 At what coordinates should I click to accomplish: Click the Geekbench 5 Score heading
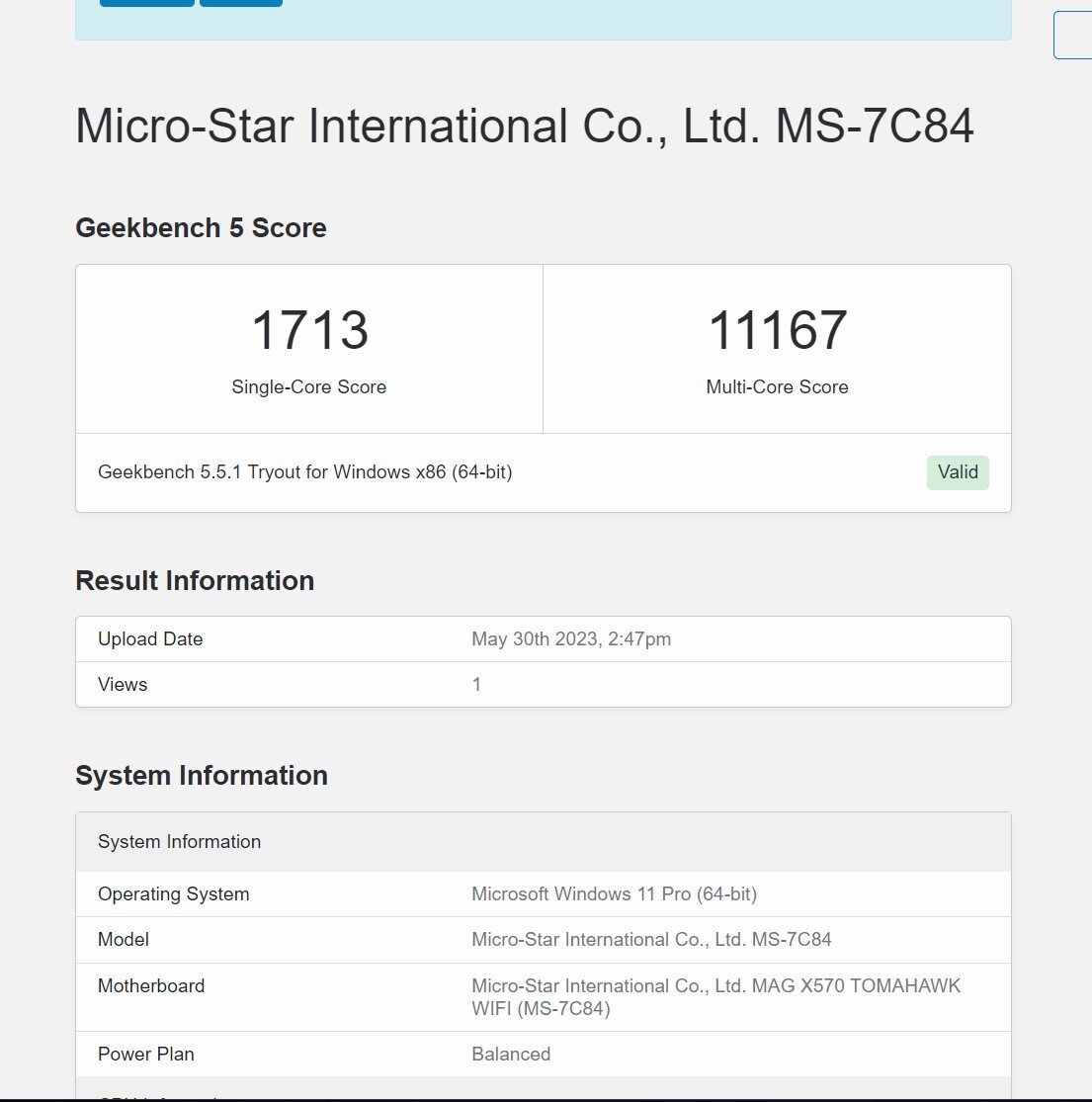201,227
